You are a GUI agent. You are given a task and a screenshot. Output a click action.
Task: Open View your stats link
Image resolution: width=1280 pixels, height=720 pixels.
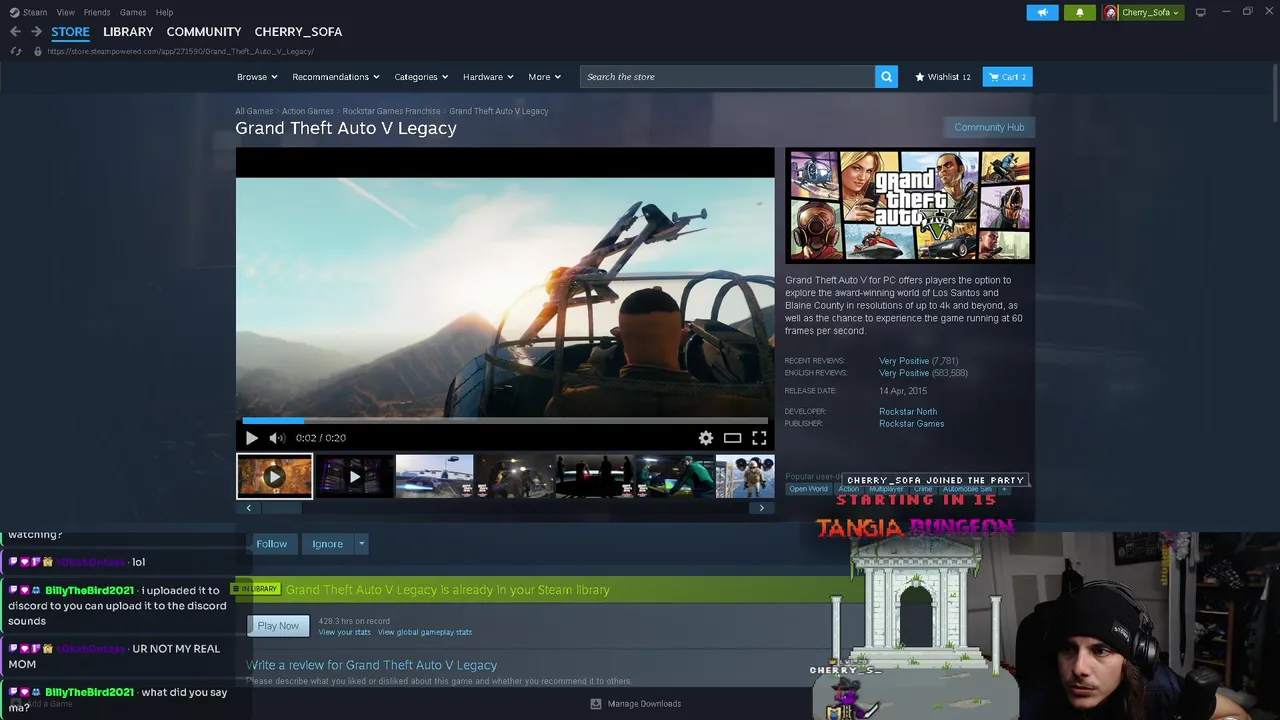point(344,632)
